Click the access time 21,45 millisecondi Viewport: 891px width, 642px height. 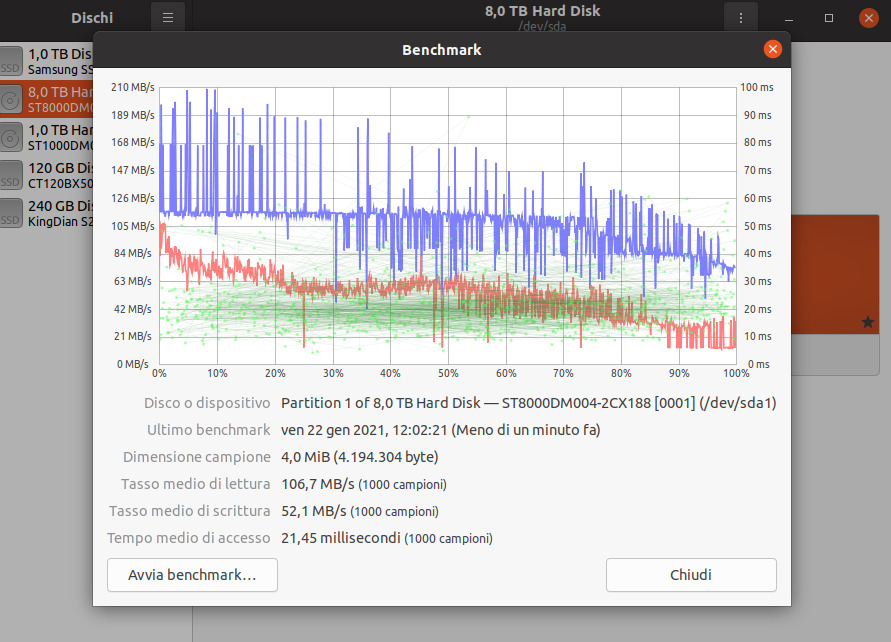341,538
